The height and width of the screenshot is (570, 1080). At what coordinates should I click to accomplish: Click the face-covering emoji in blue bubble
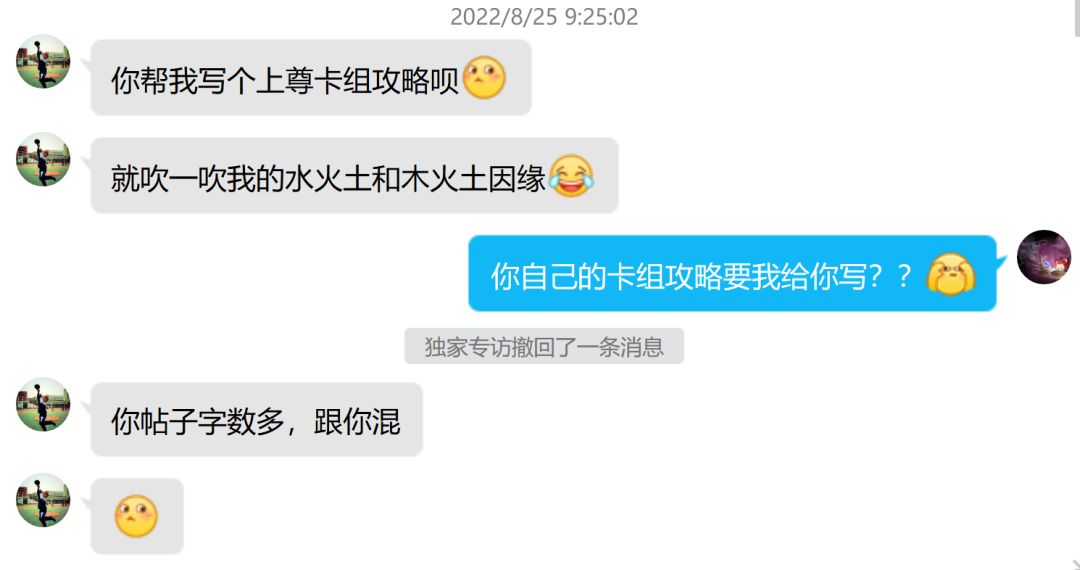(951, 275)
